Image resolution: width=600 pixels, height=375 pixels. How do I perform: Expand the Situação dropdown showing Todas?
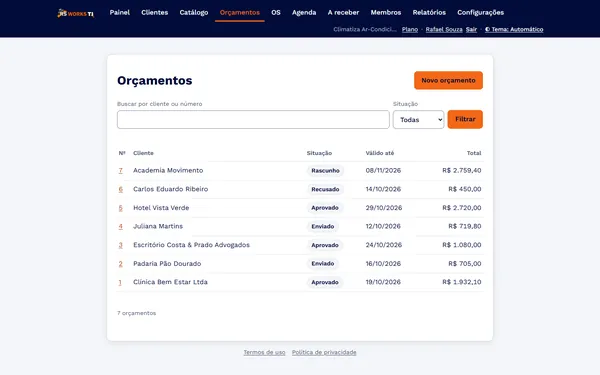[419, 120]
